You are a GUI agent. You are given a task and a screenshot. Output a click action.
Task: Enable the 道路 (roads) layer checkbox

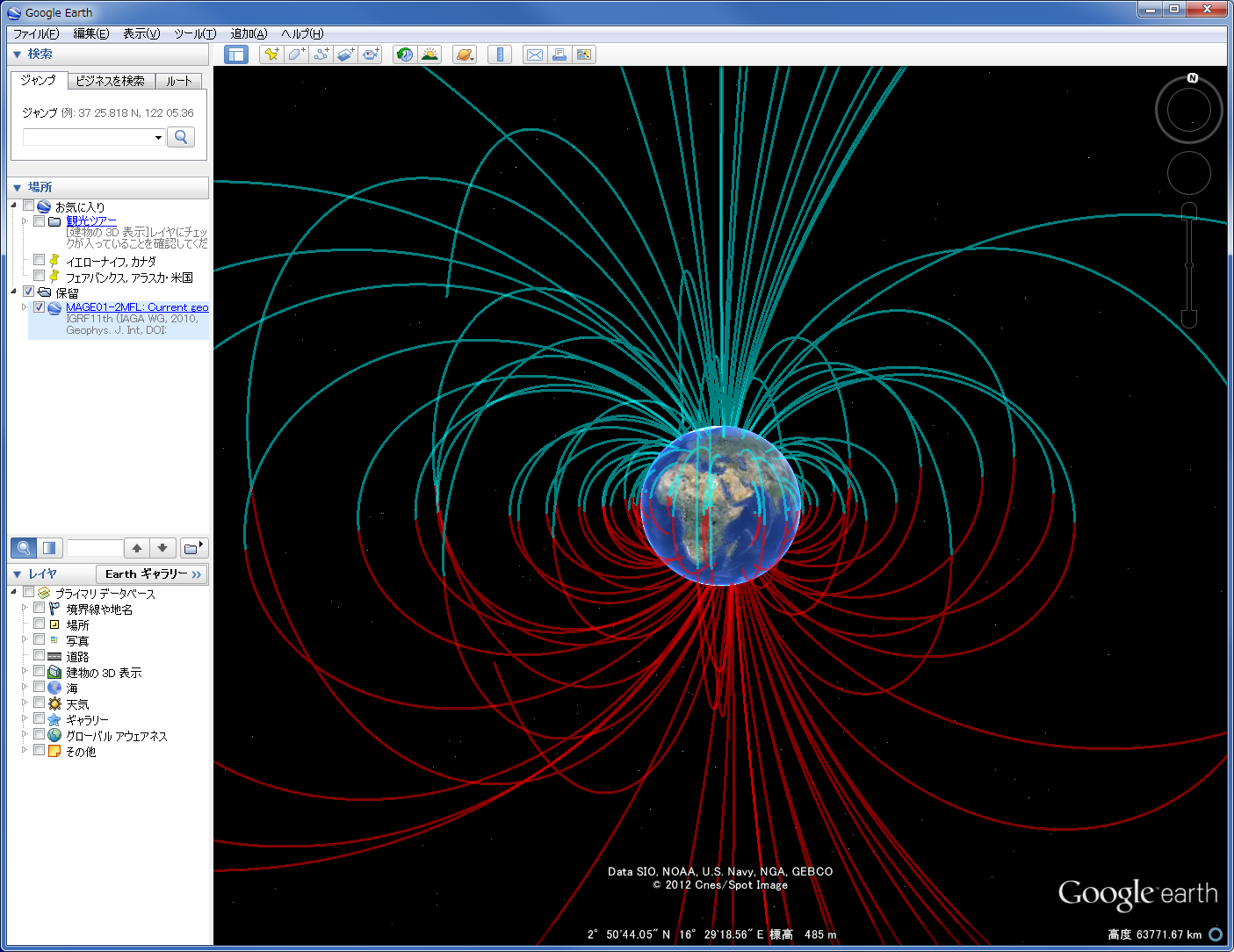pyautogui.click(x=40, y=656)
